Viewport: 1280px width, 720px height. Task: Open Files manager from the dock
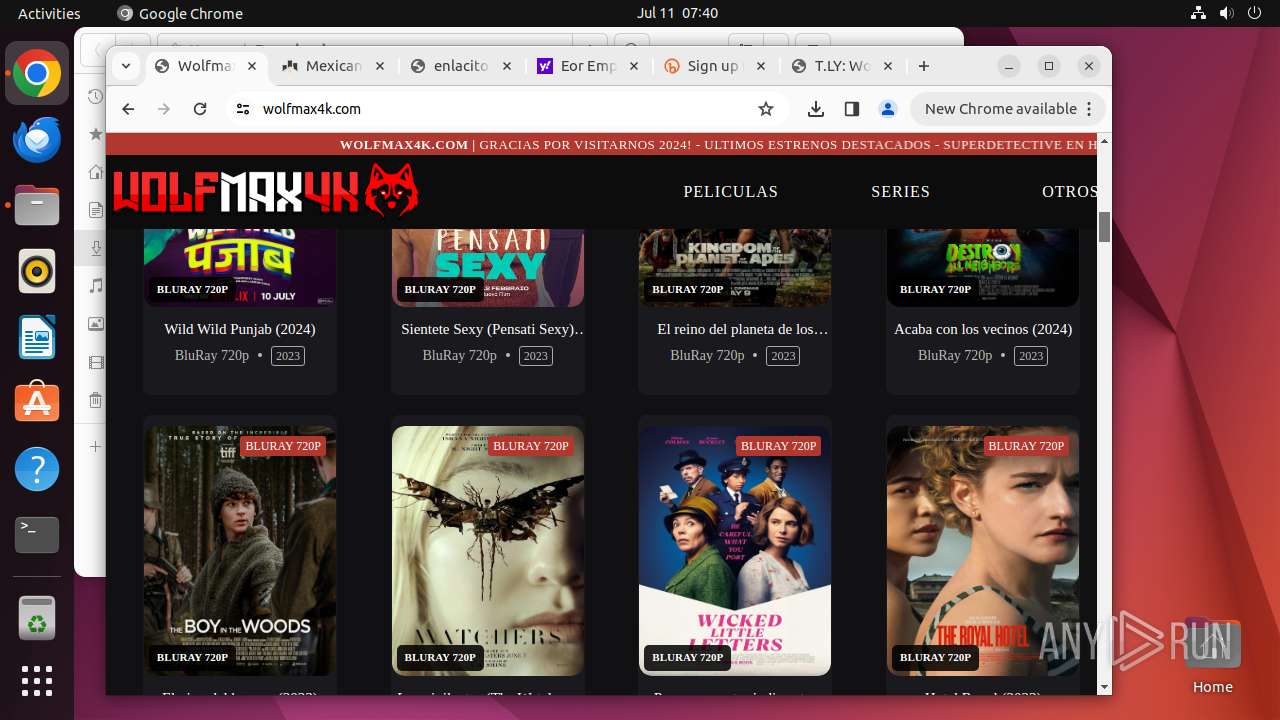point(37,206)
